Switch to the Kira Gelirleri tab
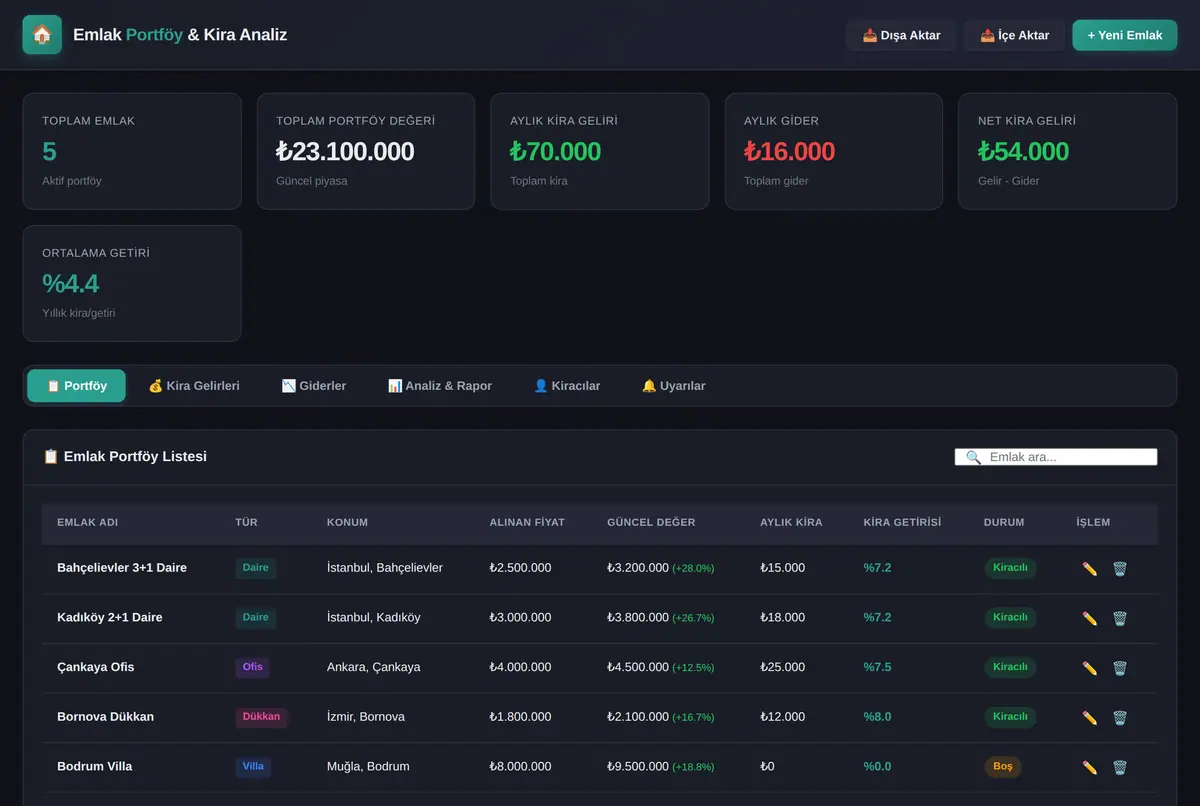 [194, 386]
